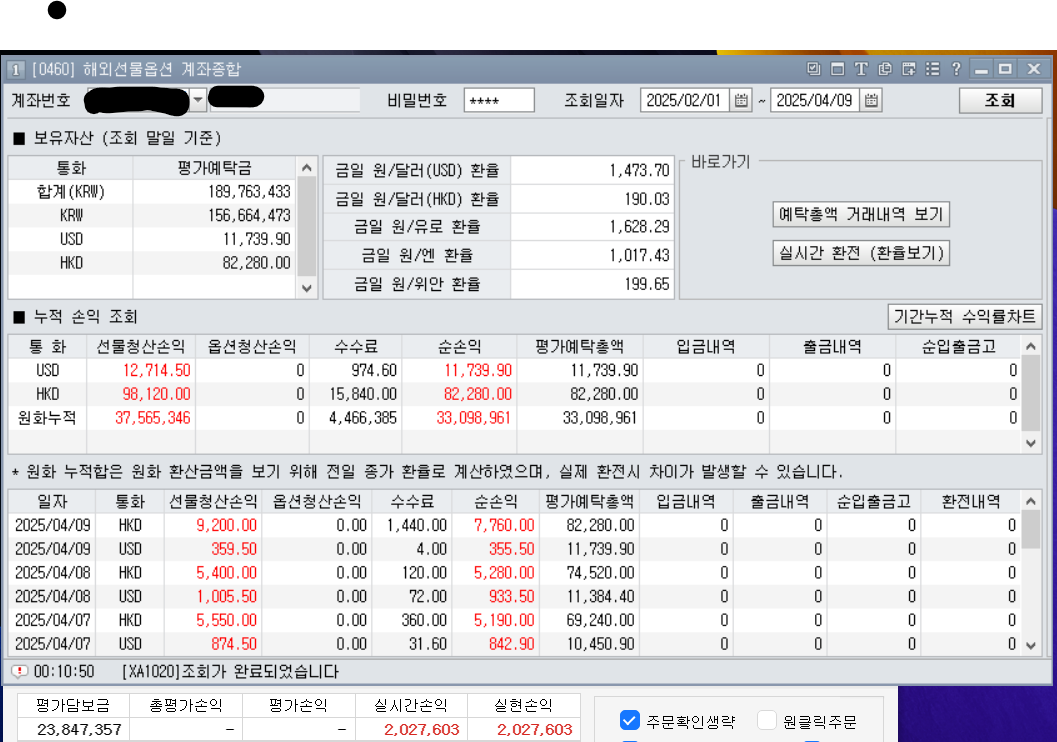Open calendar for end date 2025/04/09
The image size is (1057, 742).
tap(871, 100)
